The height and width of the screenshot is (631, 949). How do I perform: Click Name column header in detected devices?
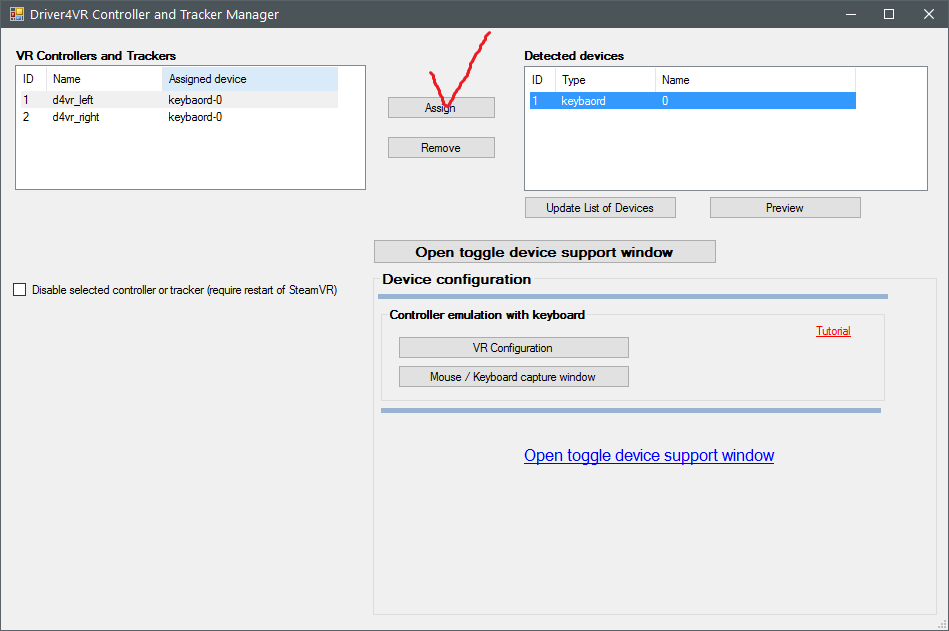pos(755,80)
